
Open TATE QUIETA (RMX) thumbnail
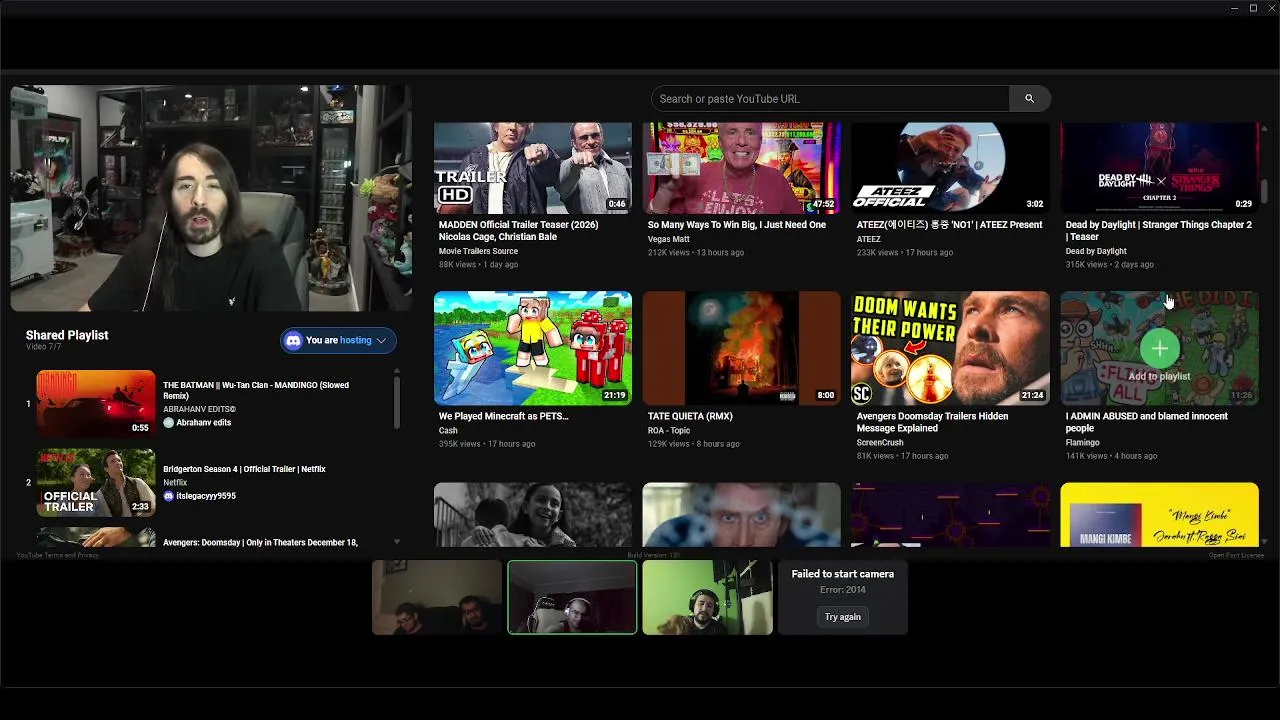coord(742,348)
